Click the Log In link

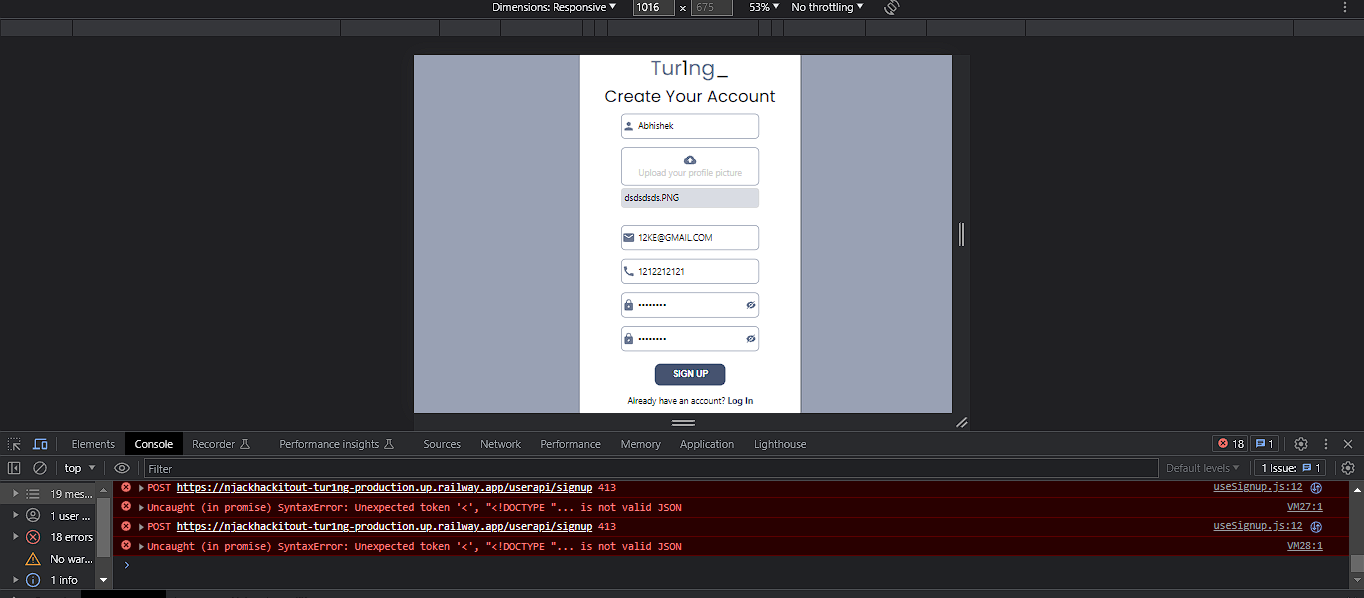pyautogui.click(x=740, y=400)
